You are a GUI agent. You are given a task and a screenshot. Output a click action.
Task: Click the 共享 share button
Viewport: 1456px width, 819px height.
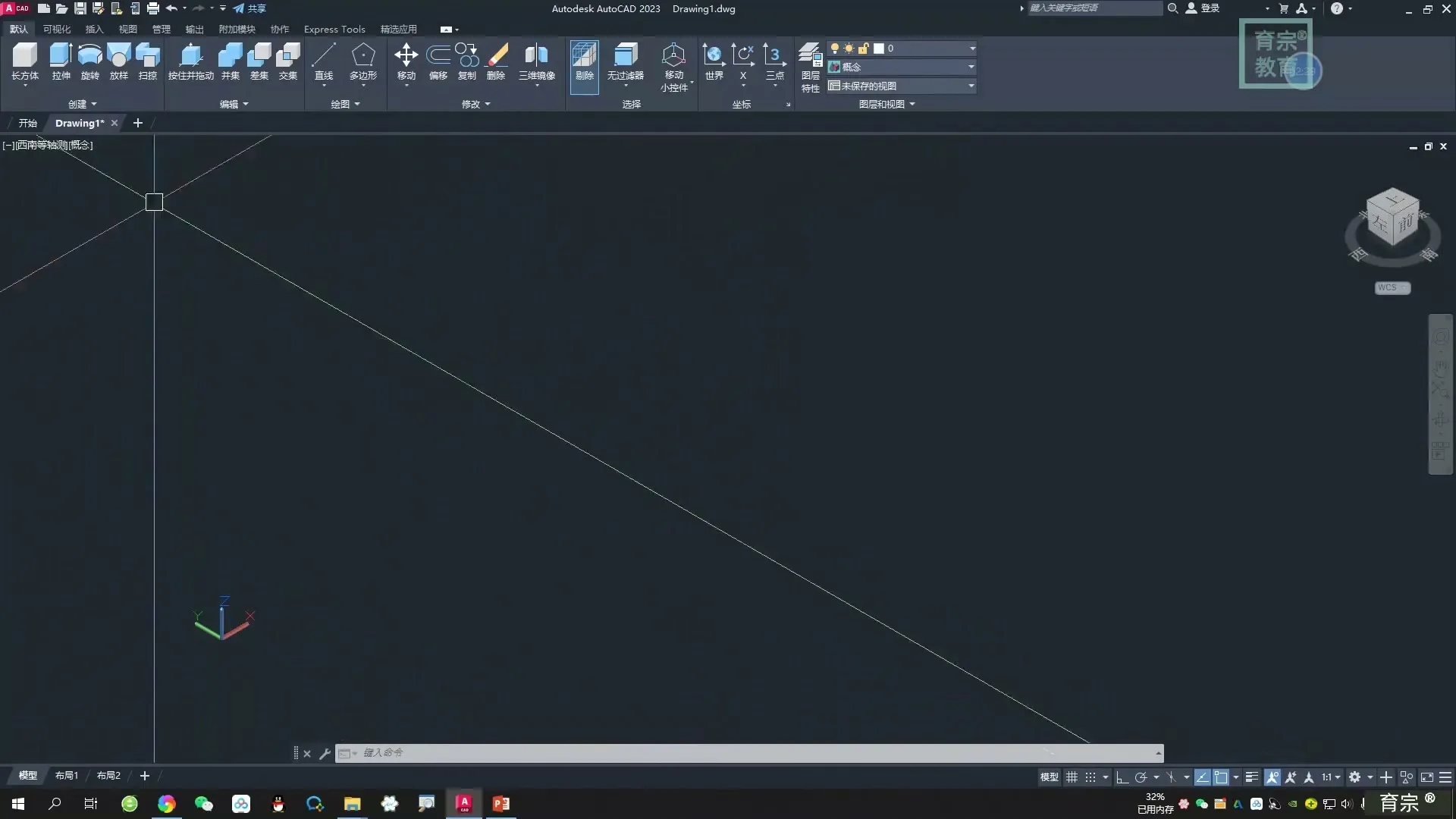tap(250, 8)
